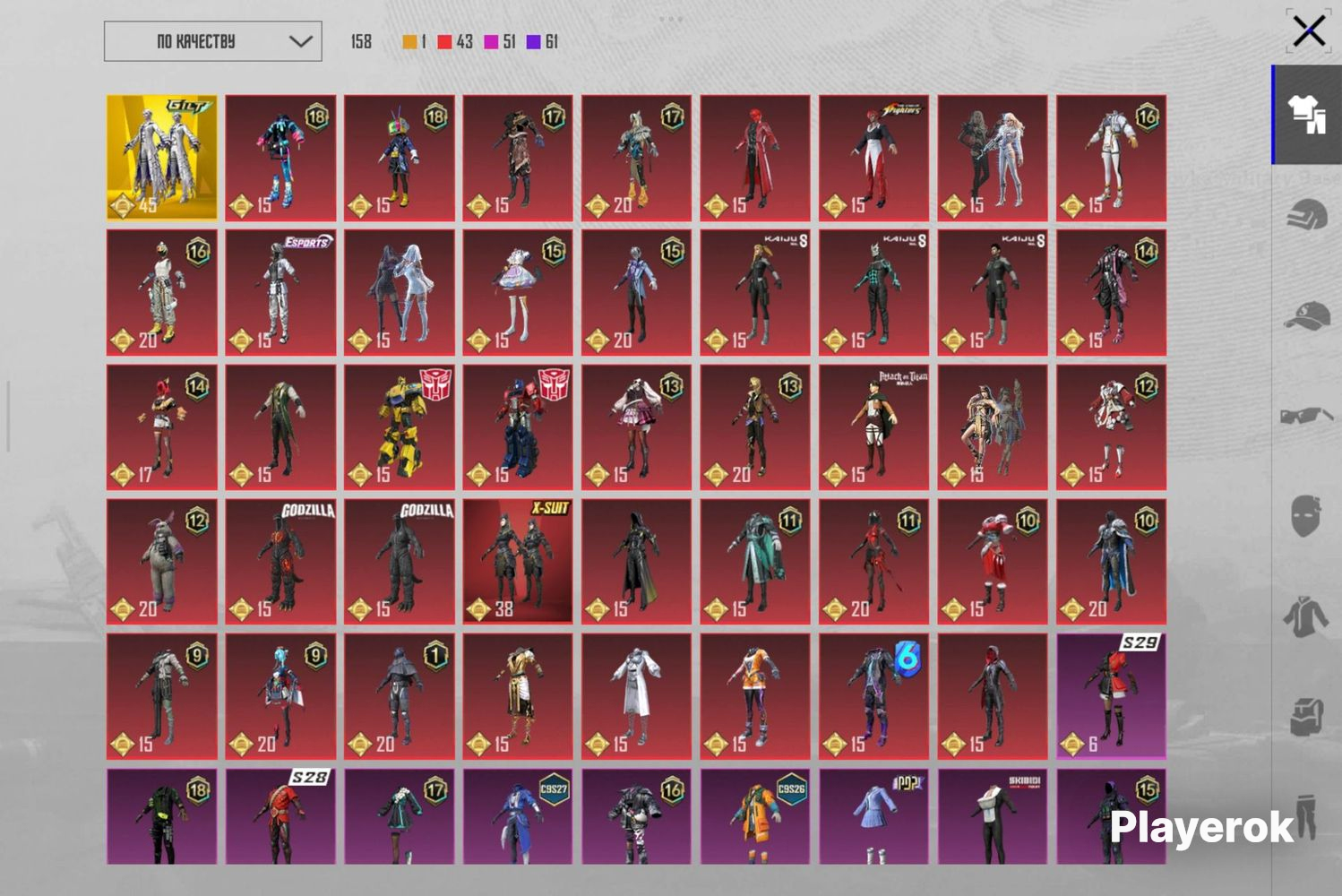Select the orange jacket outfit, red tier
This screenshot has height=896, width=1342.
(x=755, y=696)
